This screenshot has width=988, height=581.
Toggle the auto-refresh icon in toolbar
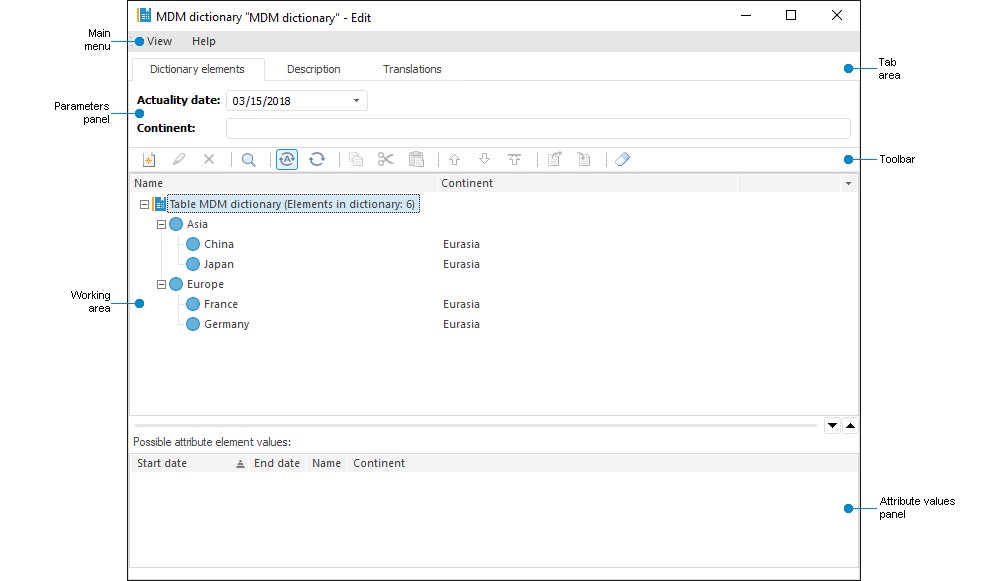click(x=287, y=159)
